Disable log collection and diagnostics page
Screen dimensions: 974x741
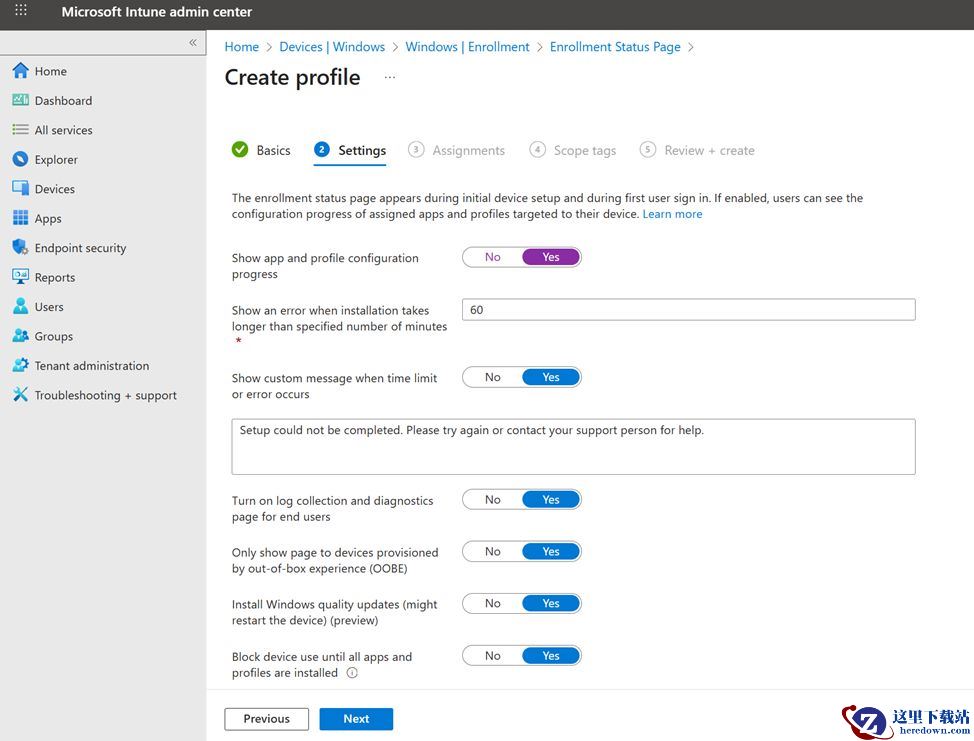(x=492, y=499)
